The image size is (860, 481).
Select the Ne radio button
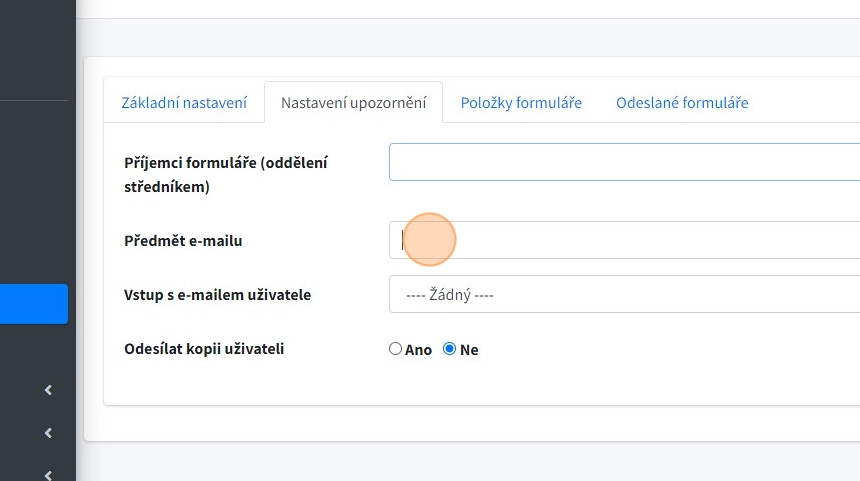tap(449, 349)
